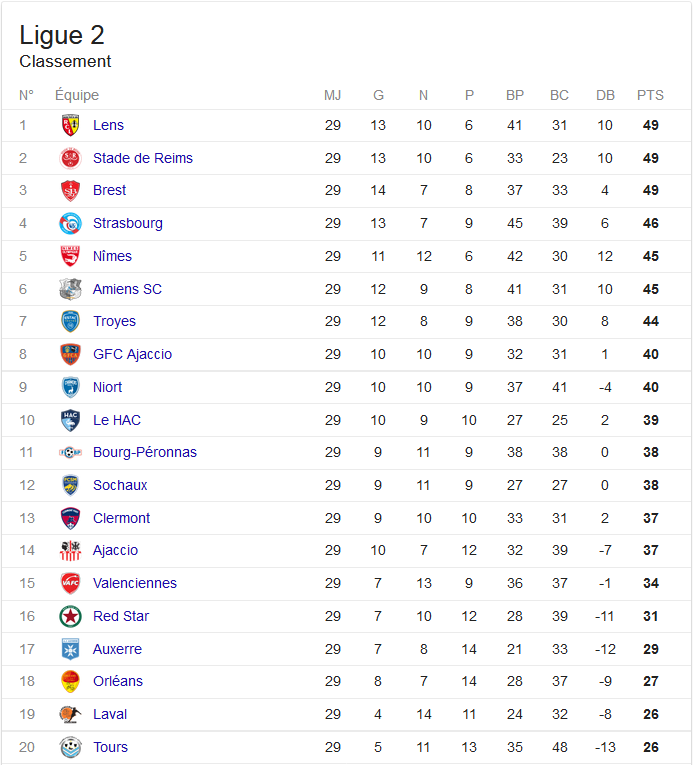Click the Auxerre blue cross logo
The image size is (693, 765).
point(70,649)
